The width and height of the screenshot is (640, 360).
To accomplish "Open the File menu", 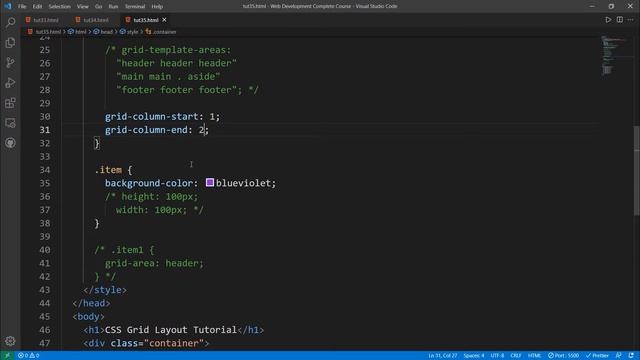I will click(x=22, y=7).
